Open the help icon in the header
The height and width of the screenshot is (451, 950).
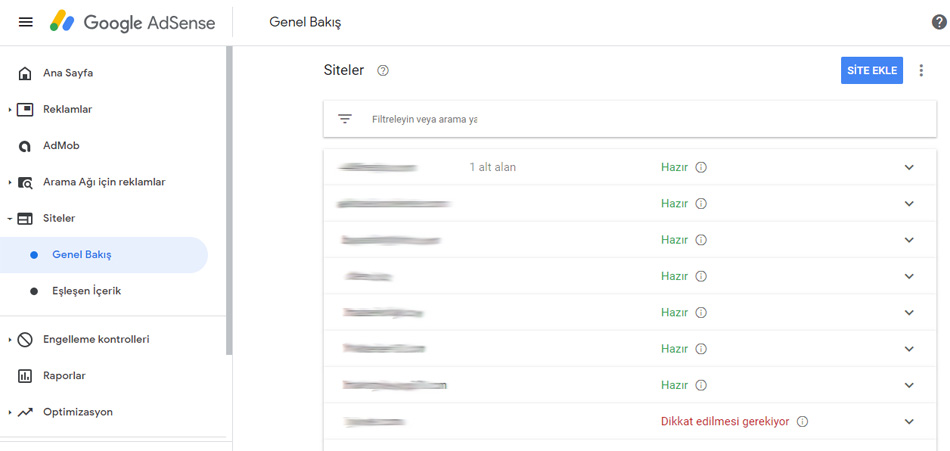[938, 22]
